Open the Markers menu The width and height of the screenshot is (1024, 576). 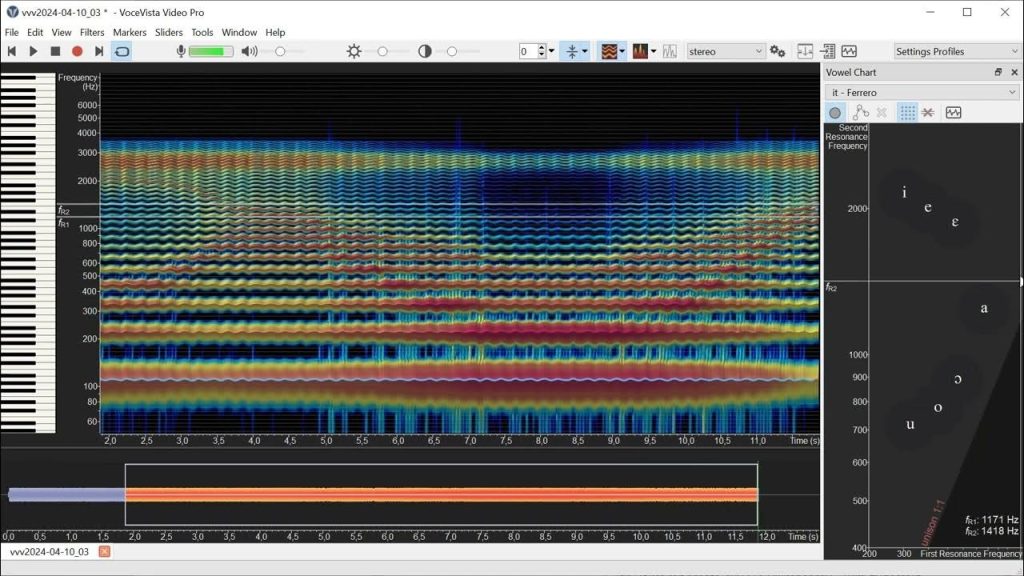[129, 32]
